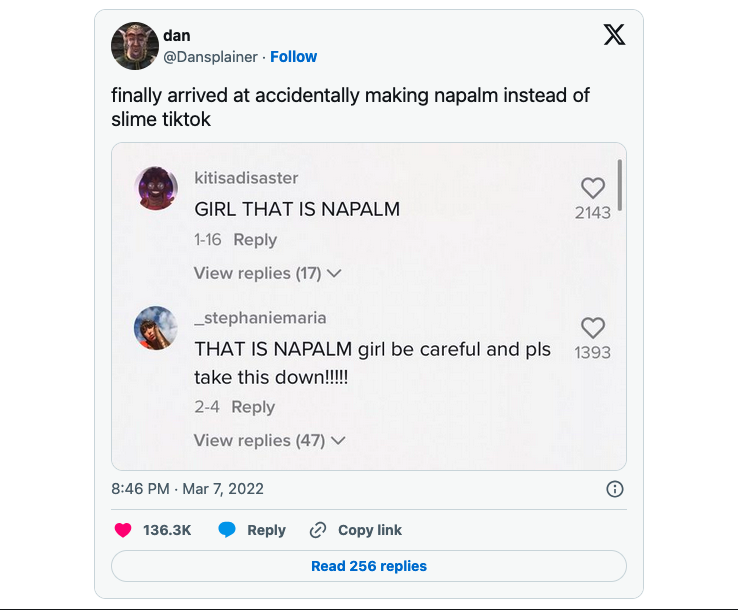
Task: Open Read 256 replies button
Action: point(368,566)
